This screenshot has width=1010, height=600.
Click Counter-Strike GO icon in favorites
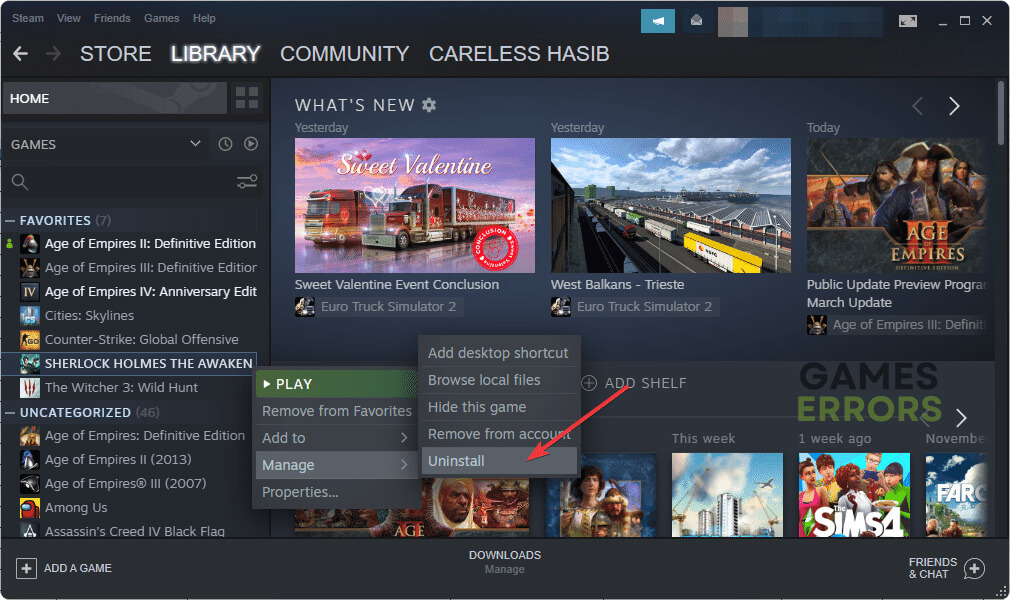pos(30,340)
